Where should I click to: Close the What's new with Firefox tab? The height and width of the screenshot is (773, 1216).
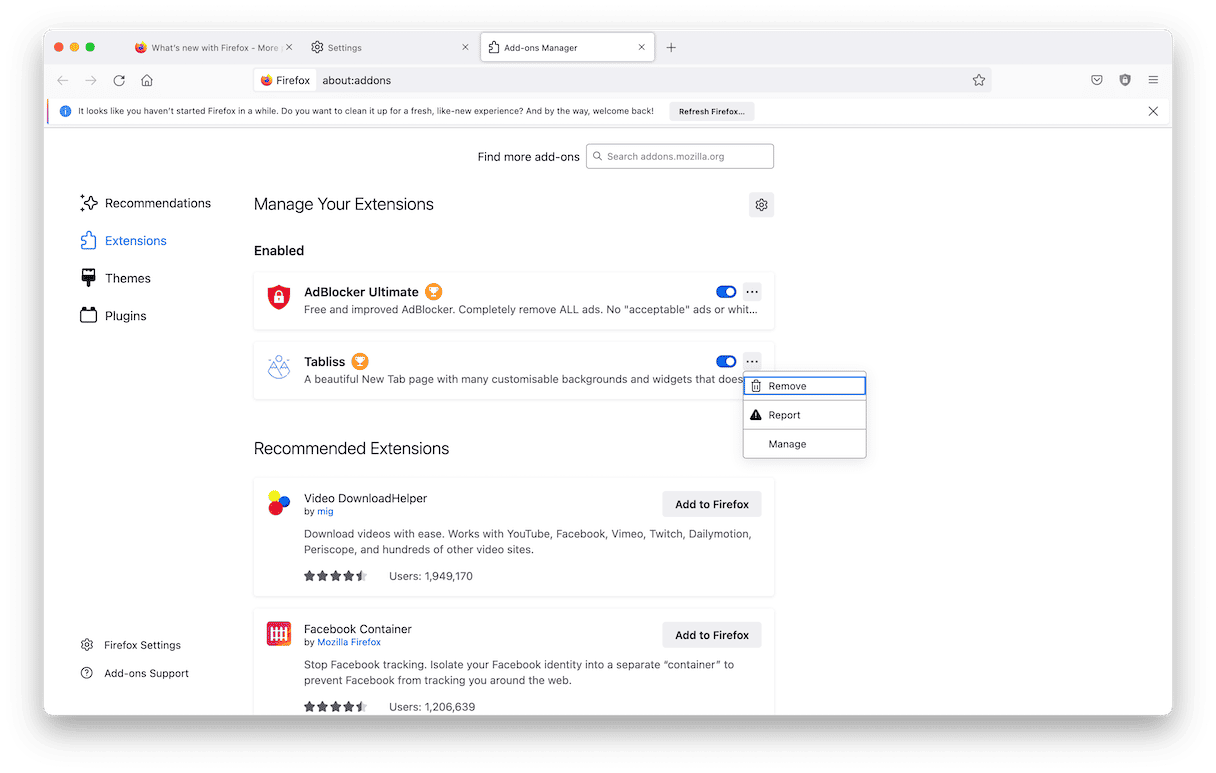(x=289, y=47)
